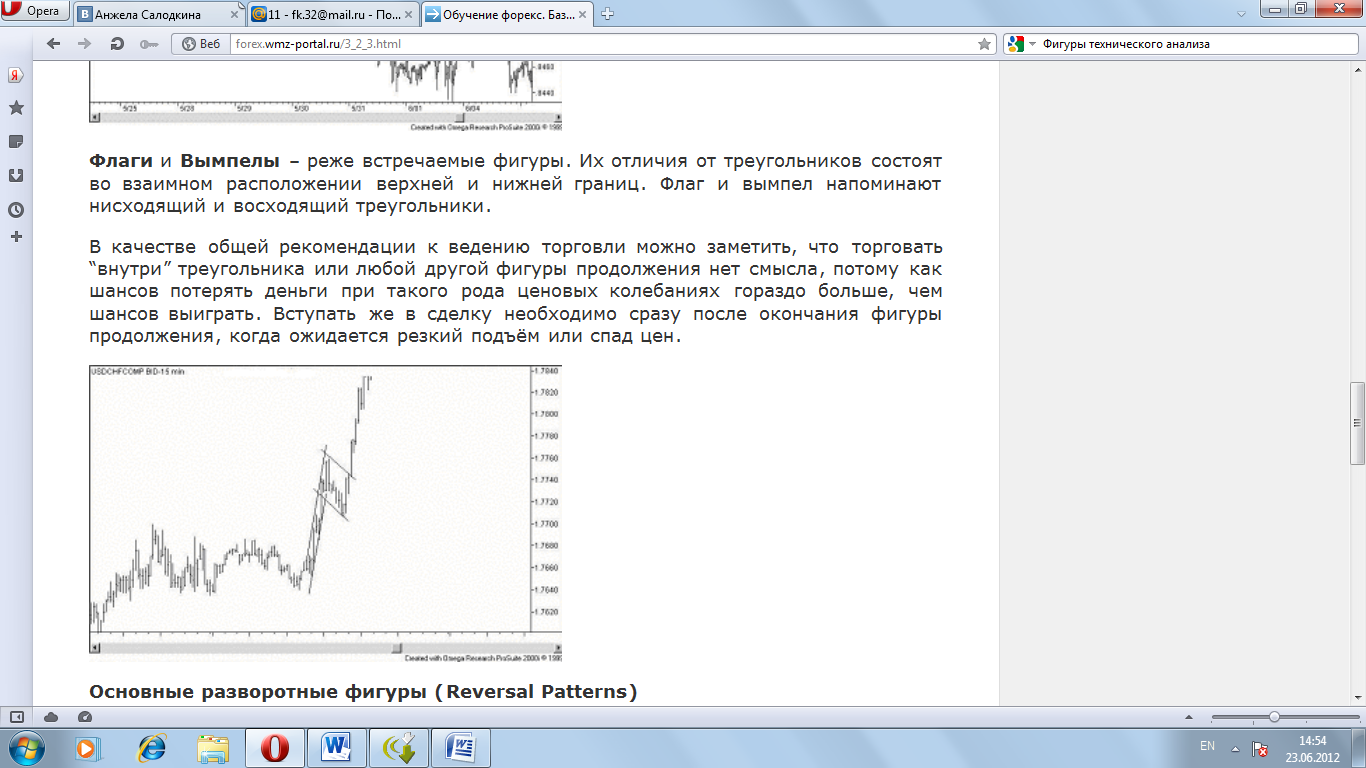The image size is (1366, 768).
Task: Open the clock showing 14:54
Action: (1313, 748)
